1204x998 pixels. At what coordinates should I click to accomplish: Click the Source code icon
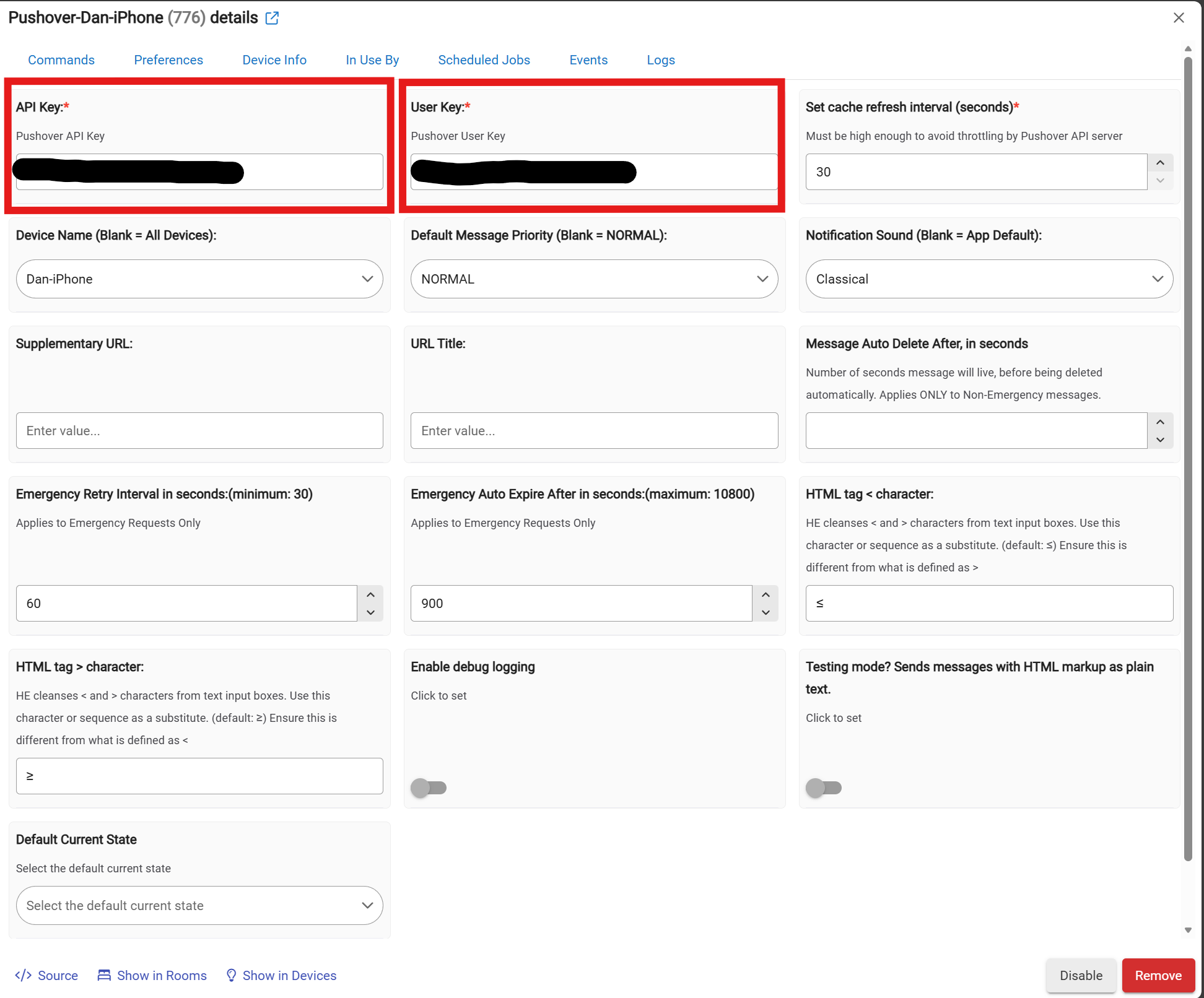24,975
